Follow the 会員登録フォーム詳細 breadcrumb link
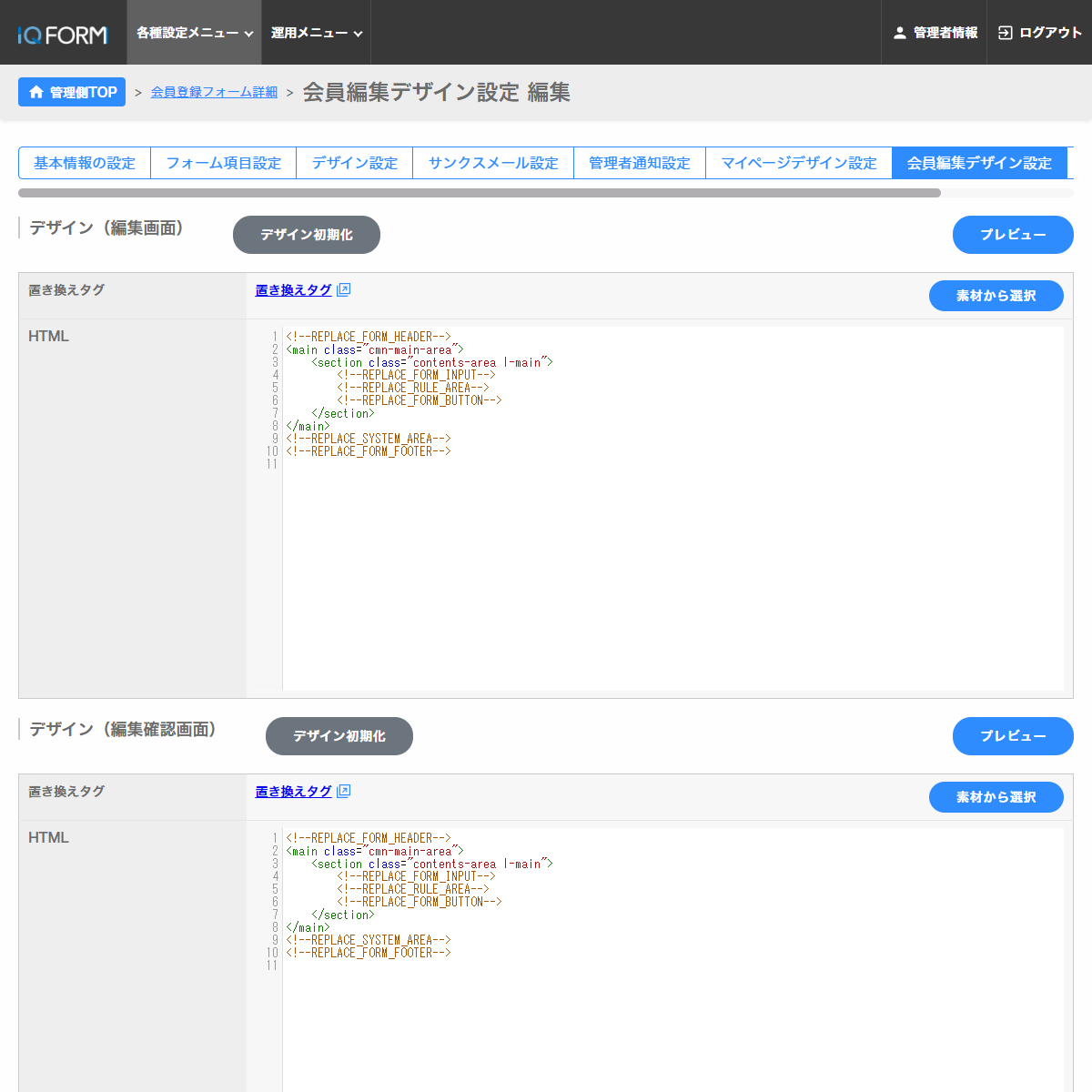 coord(214,92)
